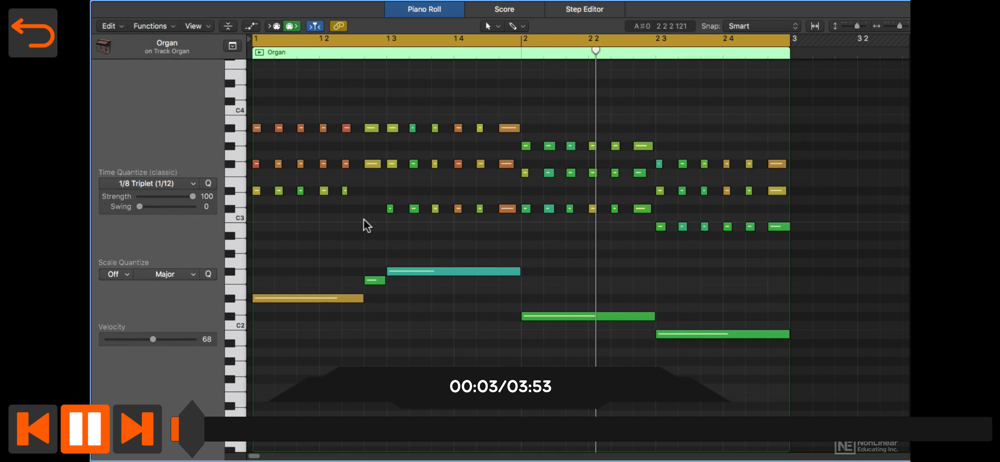
Task: Switch to the Score tab
Action: tap(504, 9)
